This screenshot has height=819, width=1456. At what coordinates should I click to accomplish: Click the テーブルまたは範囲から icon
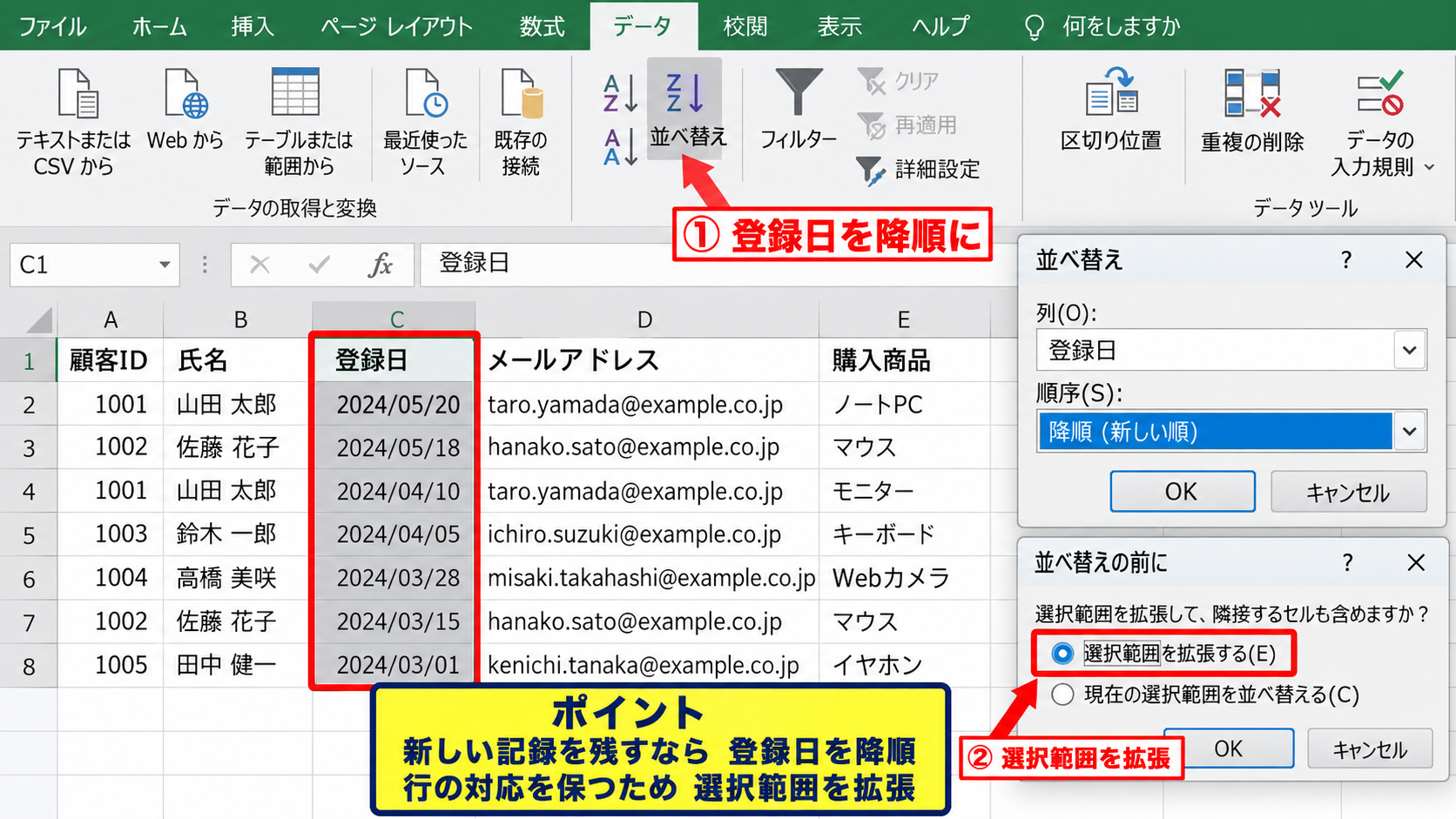[x=295, y=92]
